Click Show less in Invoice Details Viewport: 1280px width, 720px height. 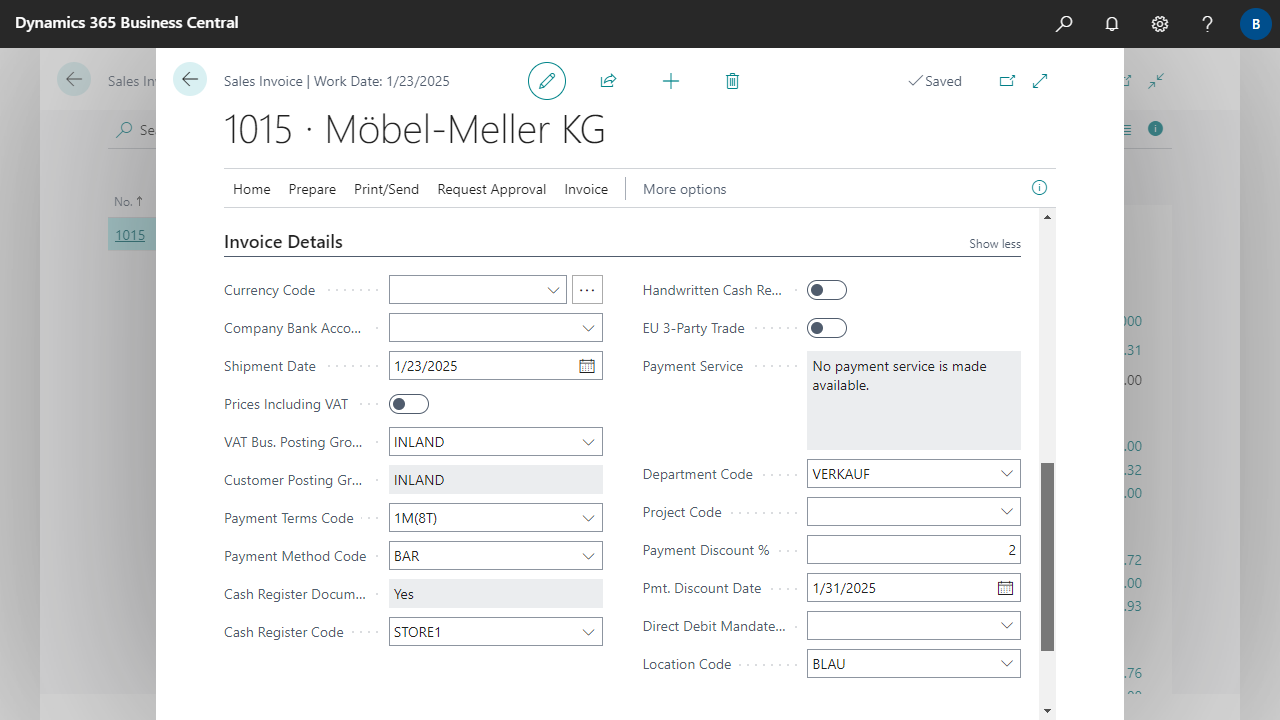(x=994, y=244)
